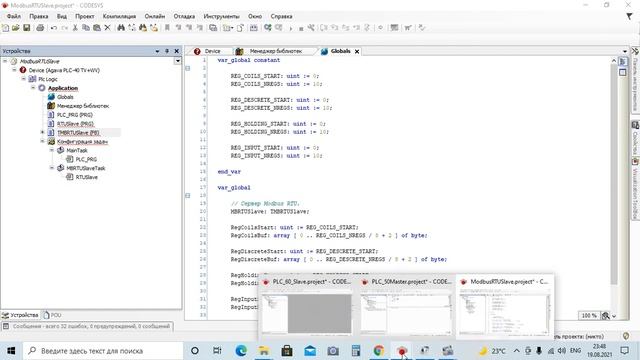This screenshot has height=360, width=640.
Task: Open Компиляция menu
Action: tap(119, 16)
